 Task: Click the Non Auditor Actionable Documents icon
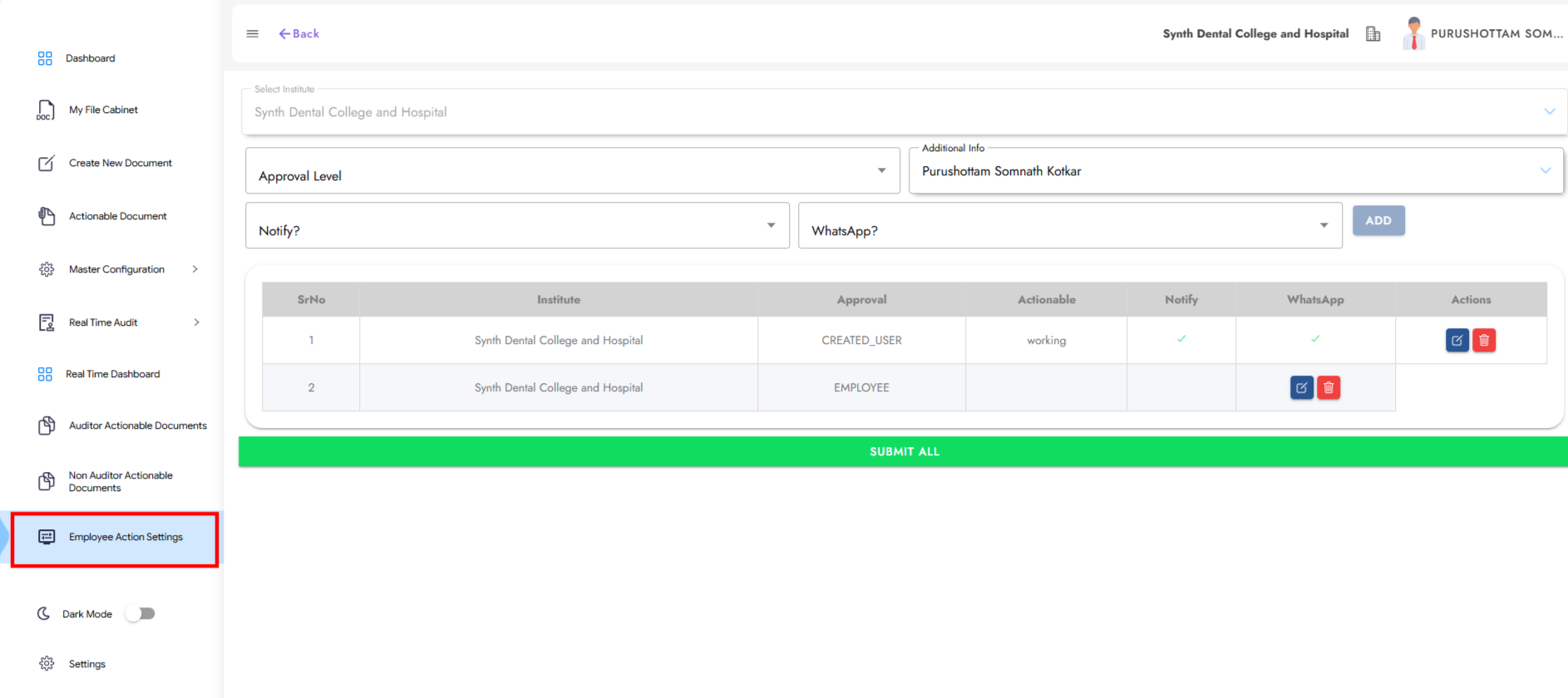tap(47, 481)
